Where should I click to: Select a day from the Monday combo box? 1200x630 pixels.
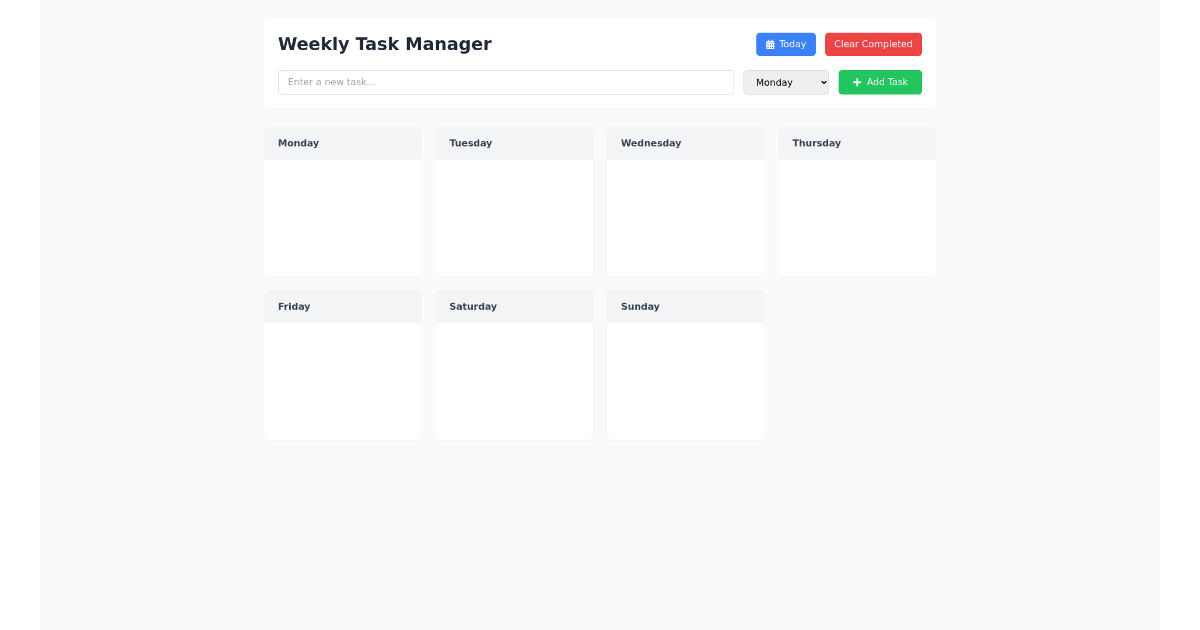(x=786, y=82)
